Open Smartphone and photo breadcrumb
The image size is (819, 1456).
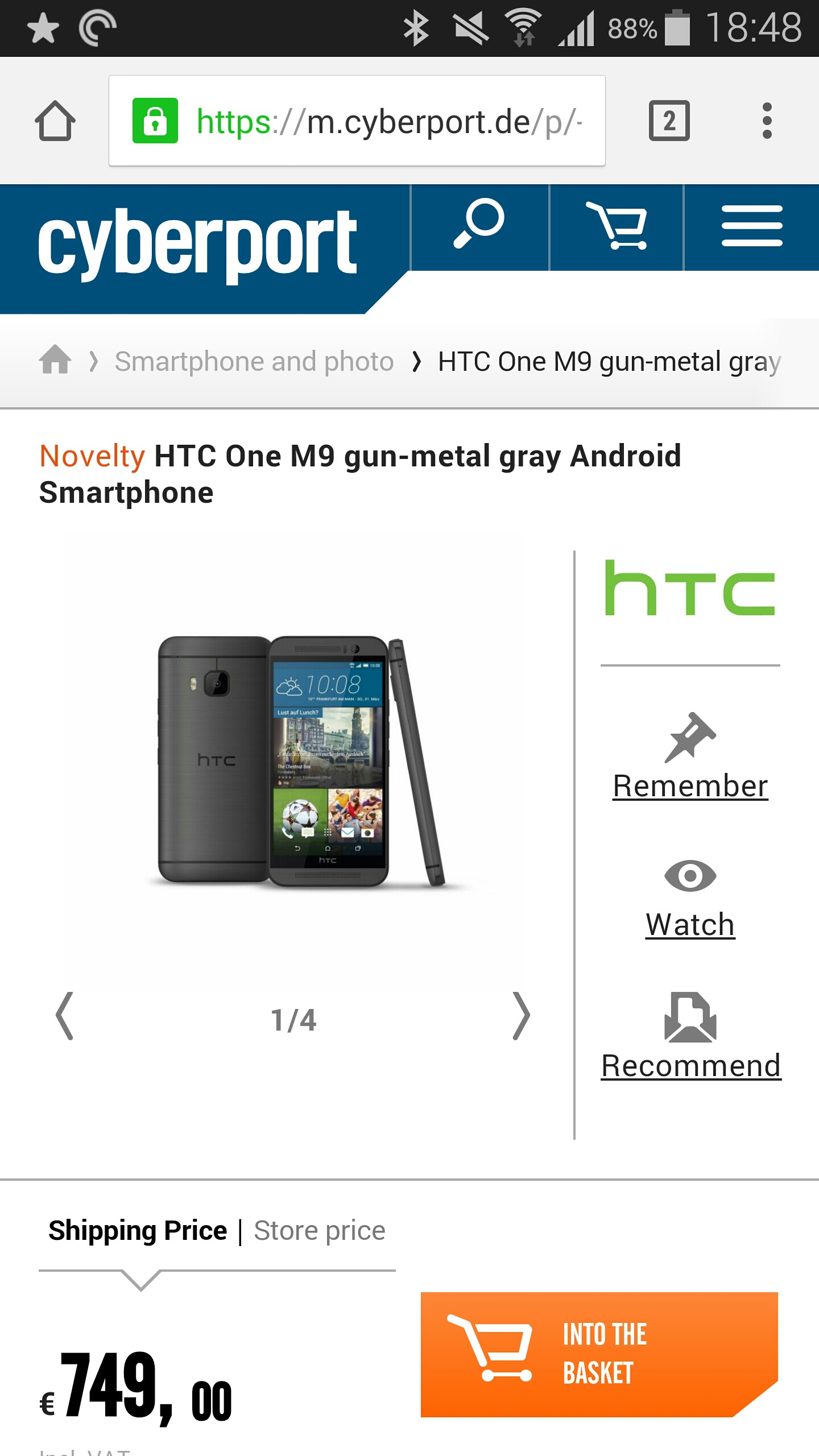point(254,362)
